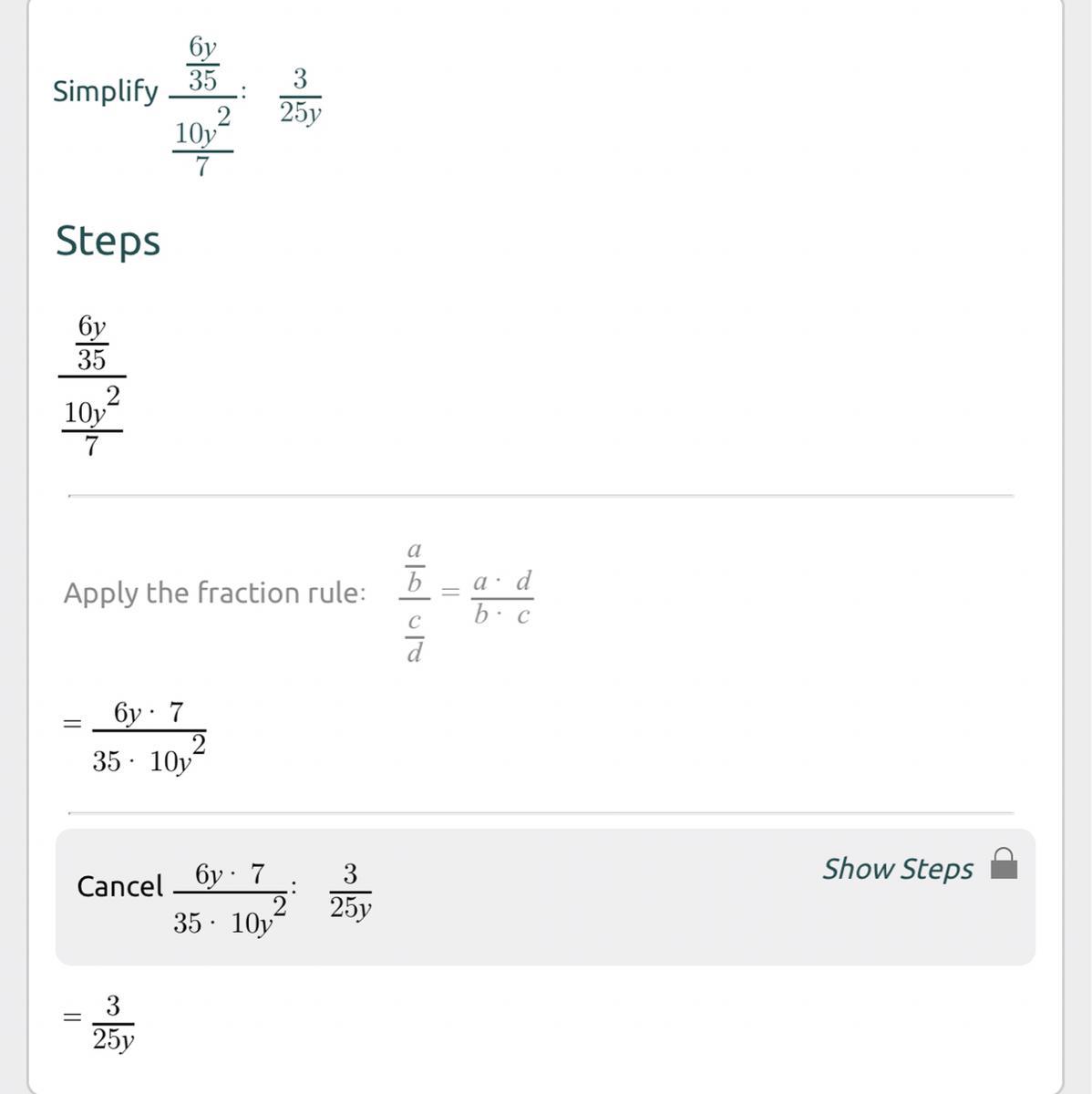Click the word Simplify at the top
The image size is (1092, 1094).
click(x=105, y=91)
